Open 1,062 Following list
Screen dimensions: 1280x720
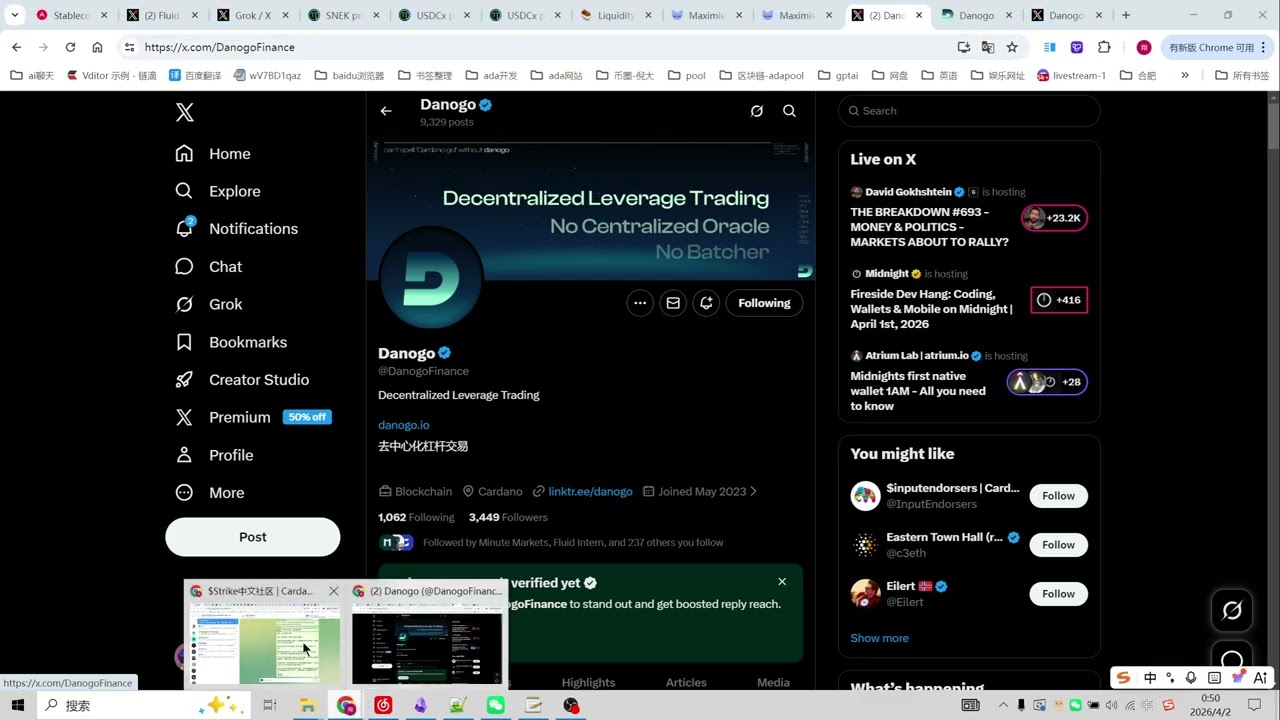click(x=416, y=517)
